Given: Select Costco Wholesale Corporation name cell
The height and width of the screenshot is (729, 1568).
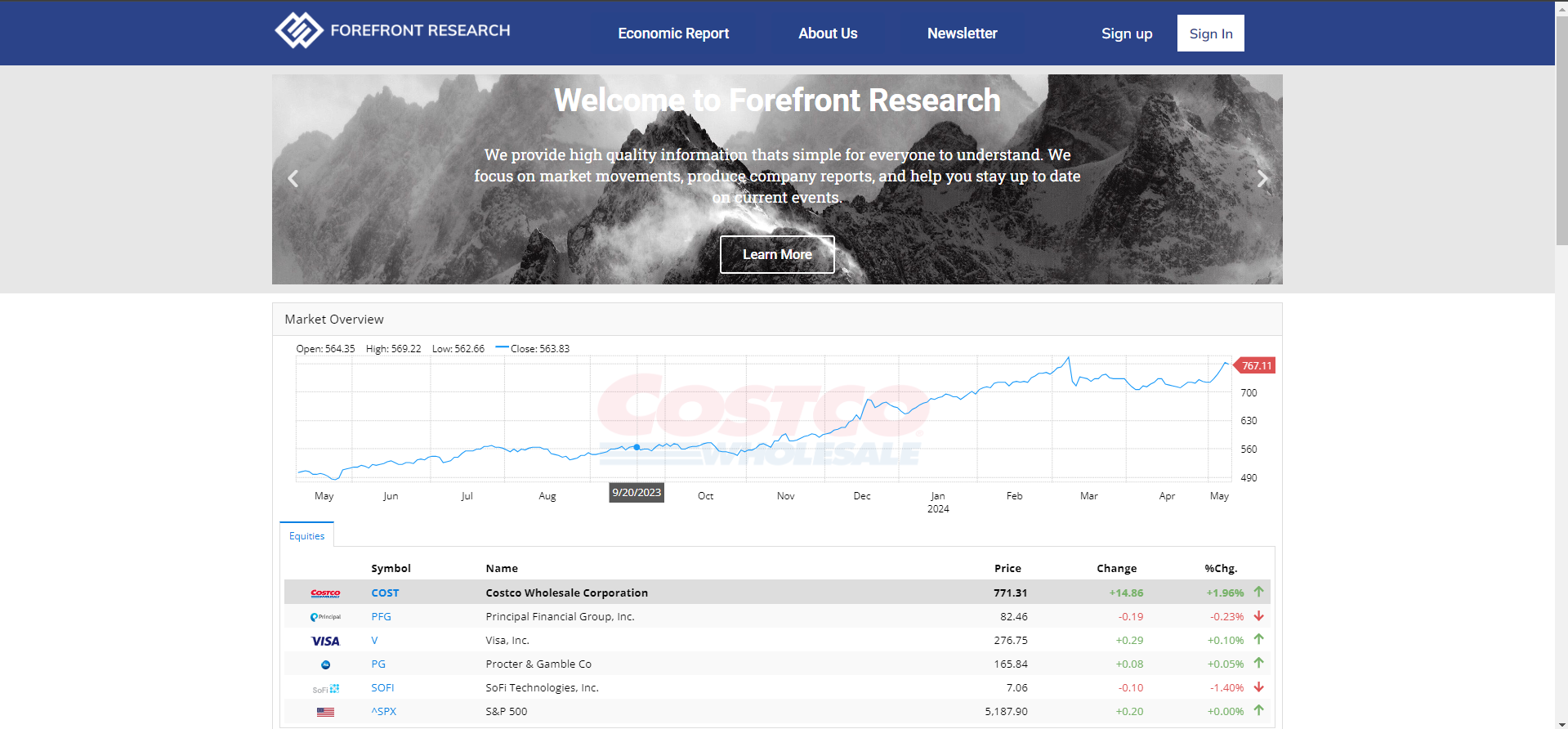Looking at the screenshot, I should click(x=566, y=593).
